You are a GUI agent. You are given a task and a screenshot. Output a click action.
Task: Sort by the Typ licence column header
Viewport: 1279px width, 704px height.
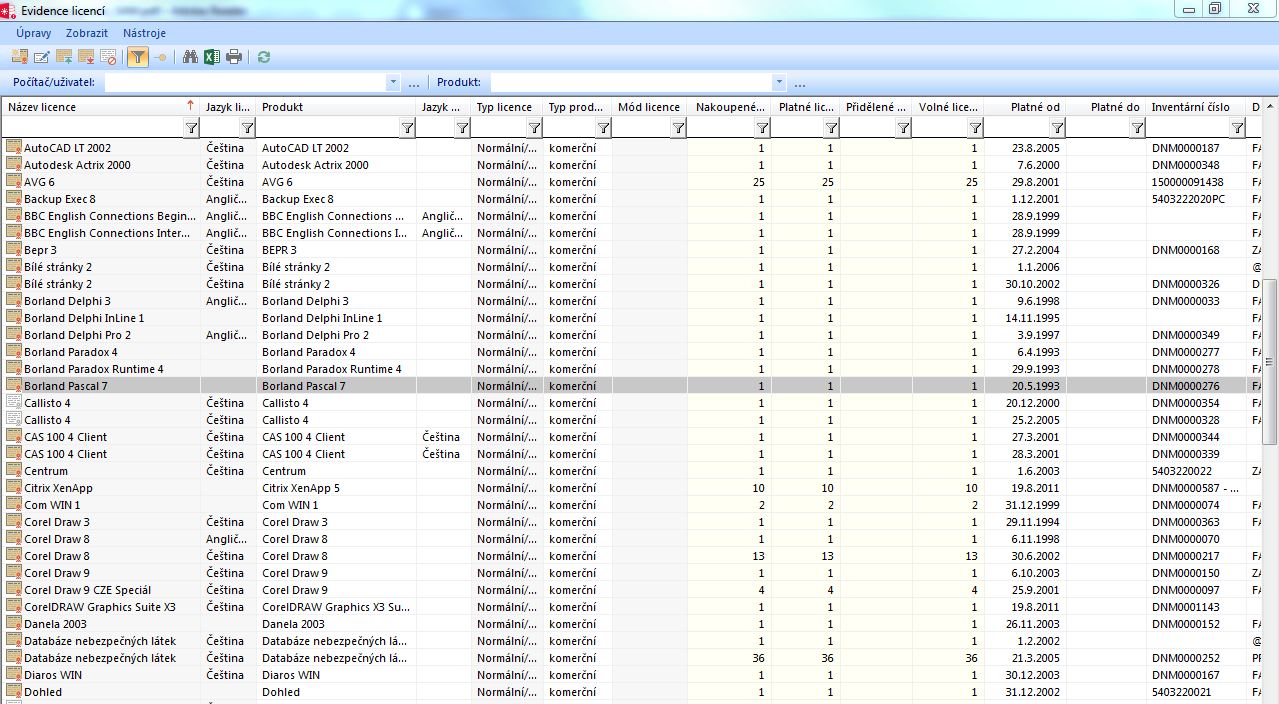coord(507,107)
